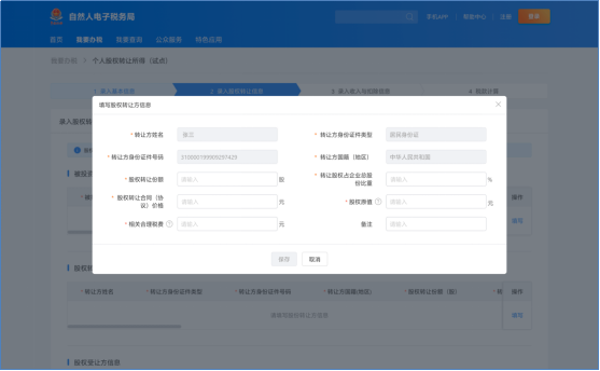Click the 转让方国籍（地区） field
The height and width of the screenshot is (371, 600).
pos(436,157)
